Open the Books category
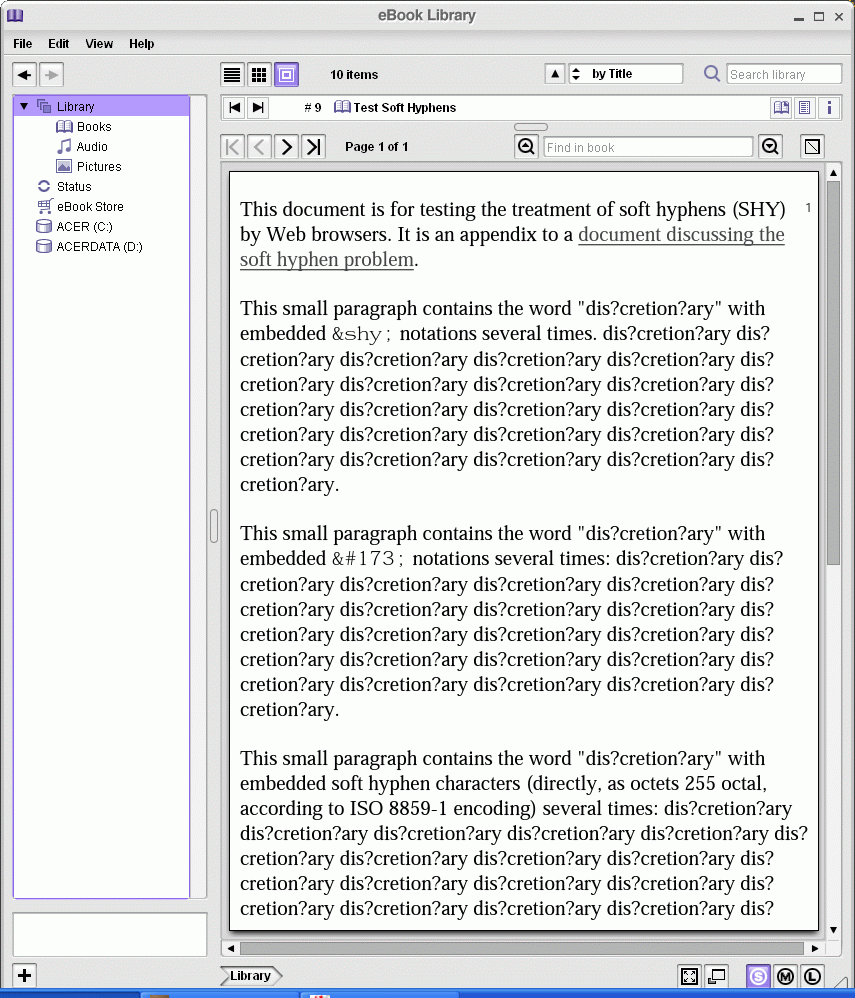The height and width of the screenshot is (998, 855). pyautogui.click(x=94, y=127)
